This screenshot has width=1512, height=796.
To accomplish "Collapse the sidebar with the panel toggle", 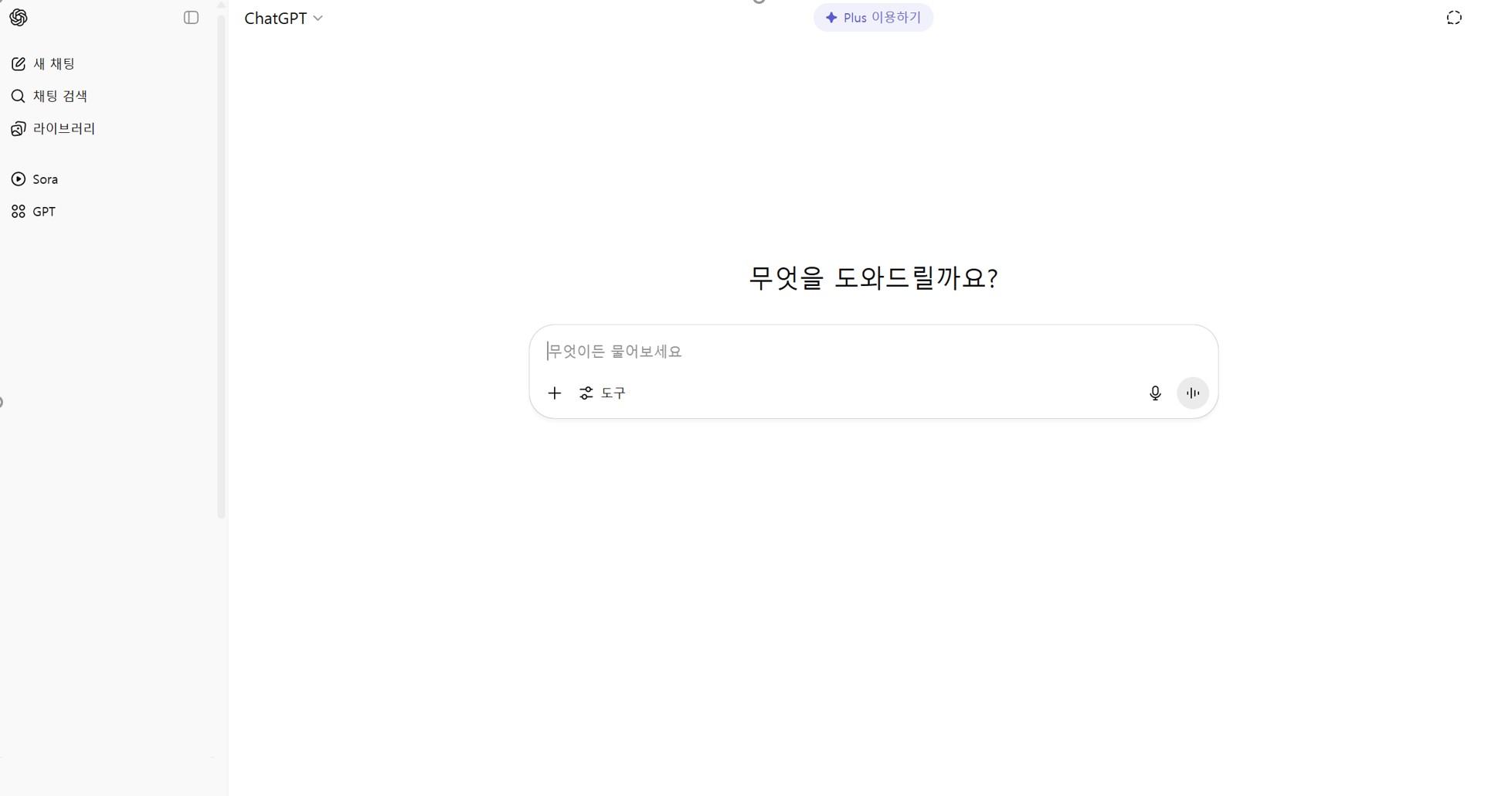I will [190, 17].
